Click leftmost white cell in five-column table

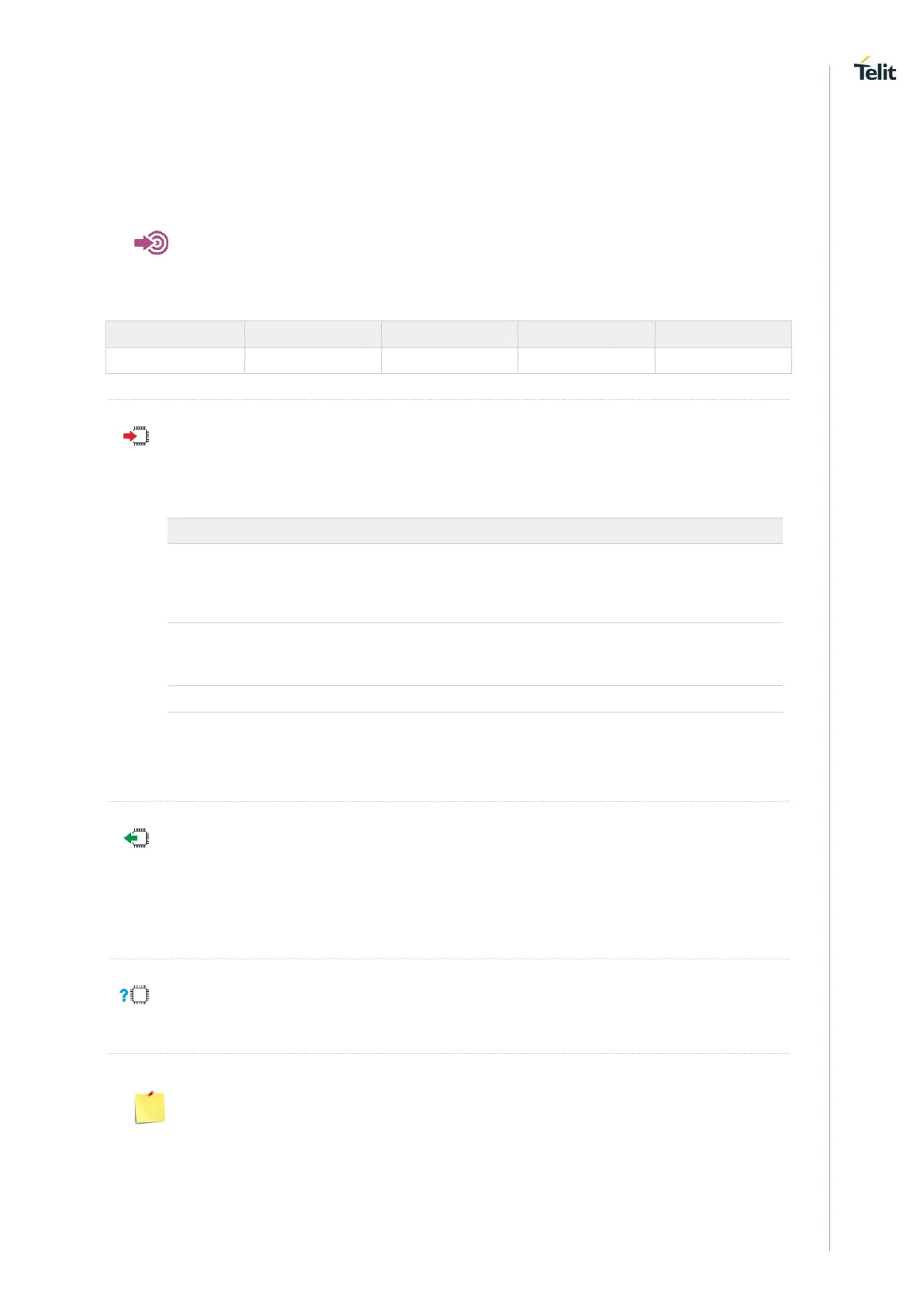[175, 361]
